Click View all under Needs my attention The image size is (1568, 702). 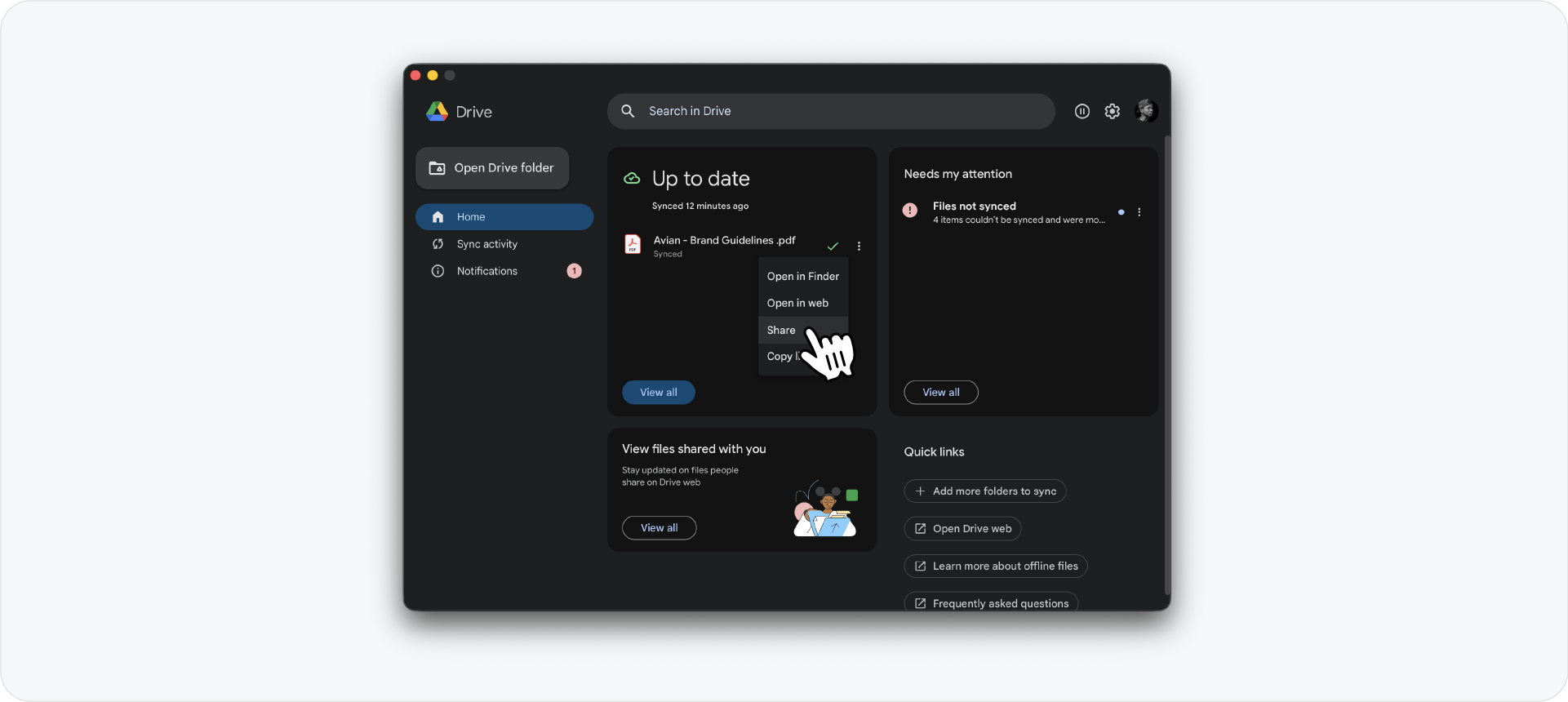tap(941, 393)
